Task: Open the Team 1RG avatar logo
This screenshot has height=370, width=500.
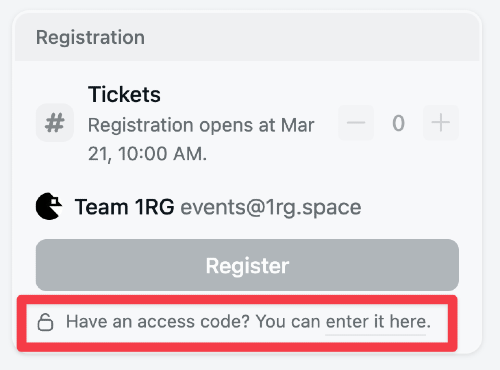Action: pyautogui.click(x=49, y=206)
